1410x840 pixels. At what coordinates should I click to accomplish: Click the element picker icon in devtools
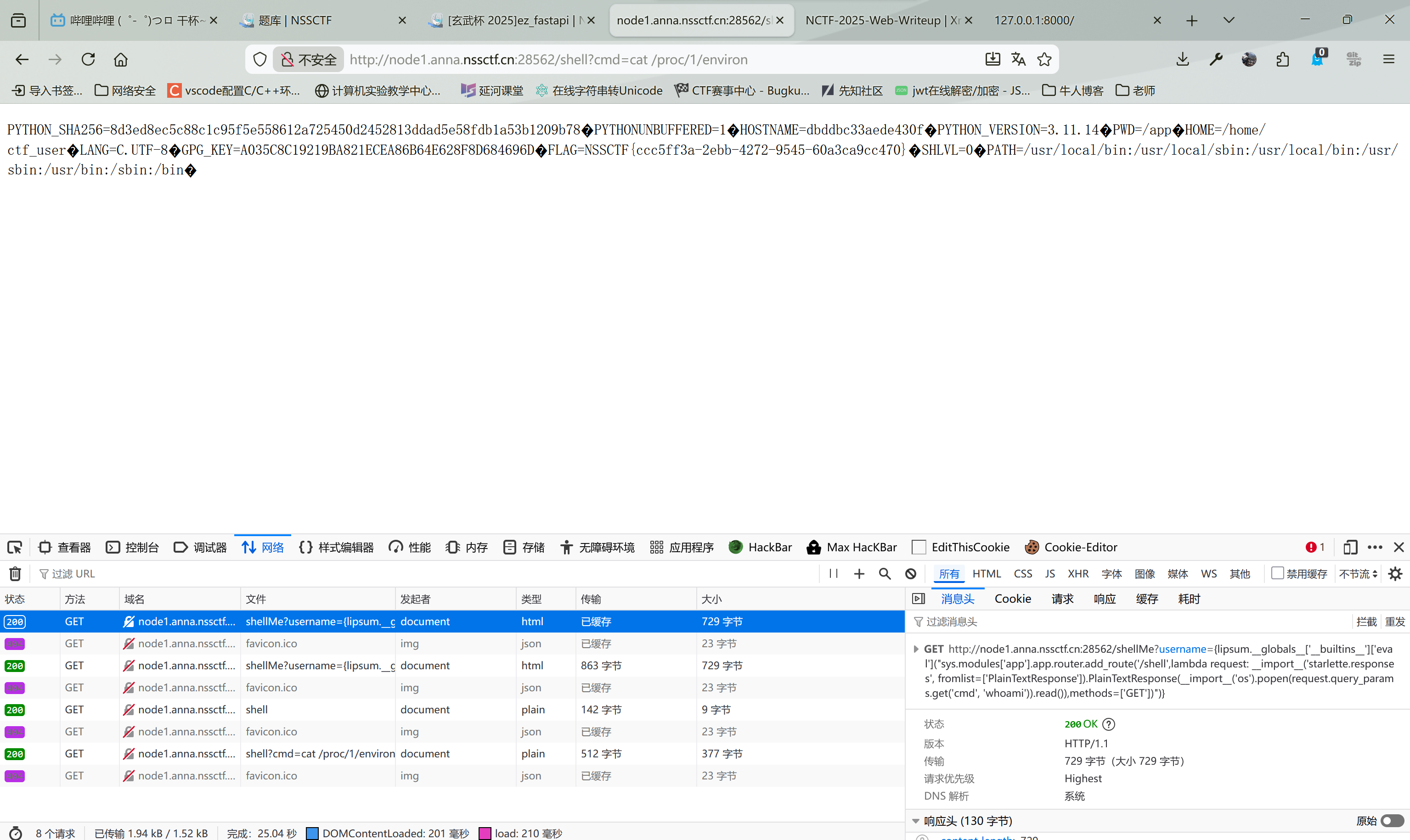(15, 547)
